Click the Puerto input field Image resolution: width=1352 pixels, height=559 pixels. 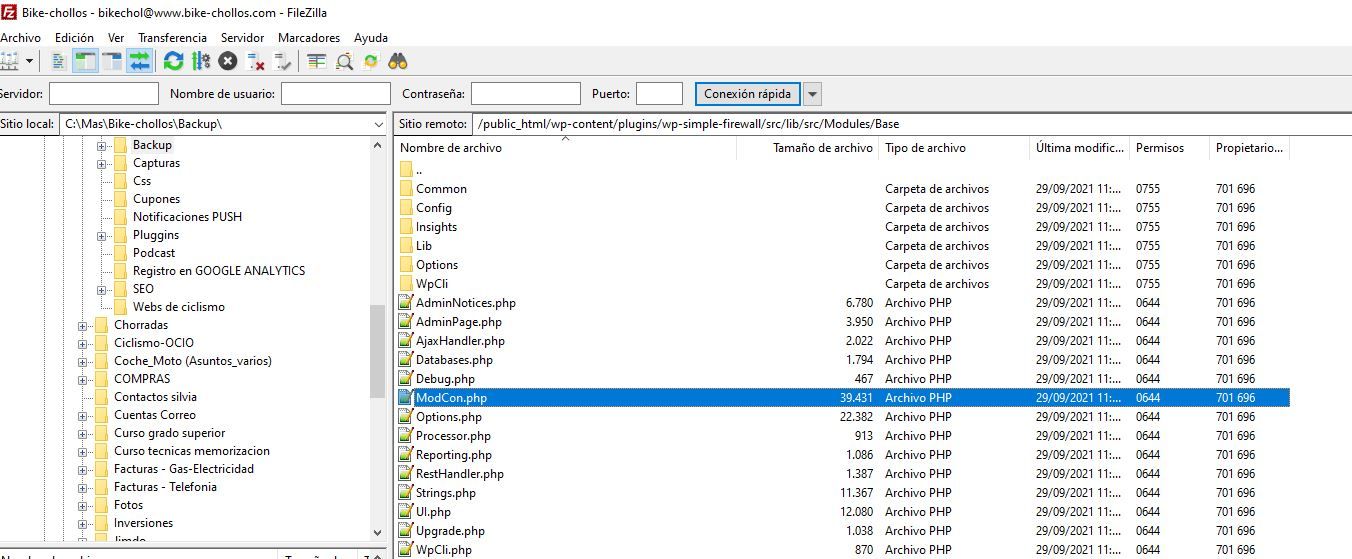pyautogui.click(x=659, y=94)
